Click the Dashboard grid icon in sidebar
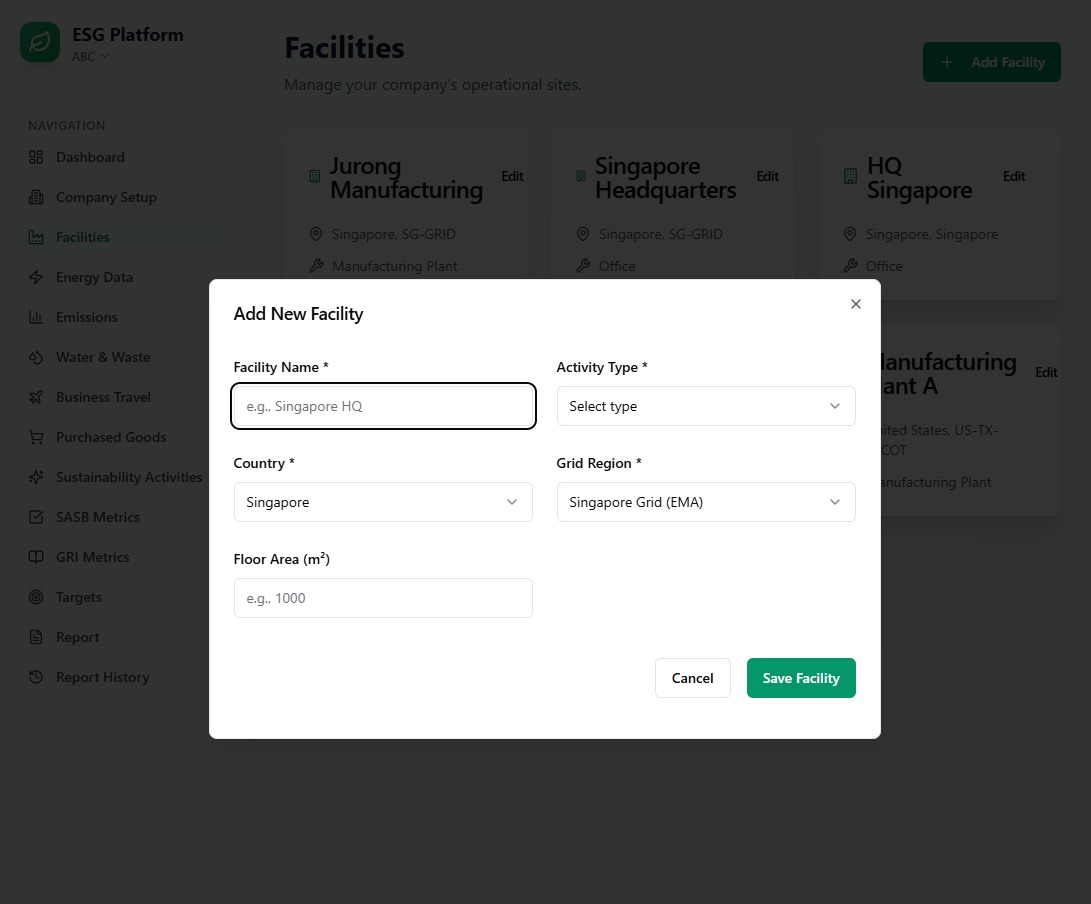Image resolution: width=1091 pixels, height=904 pixels. (x=36, y=157)
